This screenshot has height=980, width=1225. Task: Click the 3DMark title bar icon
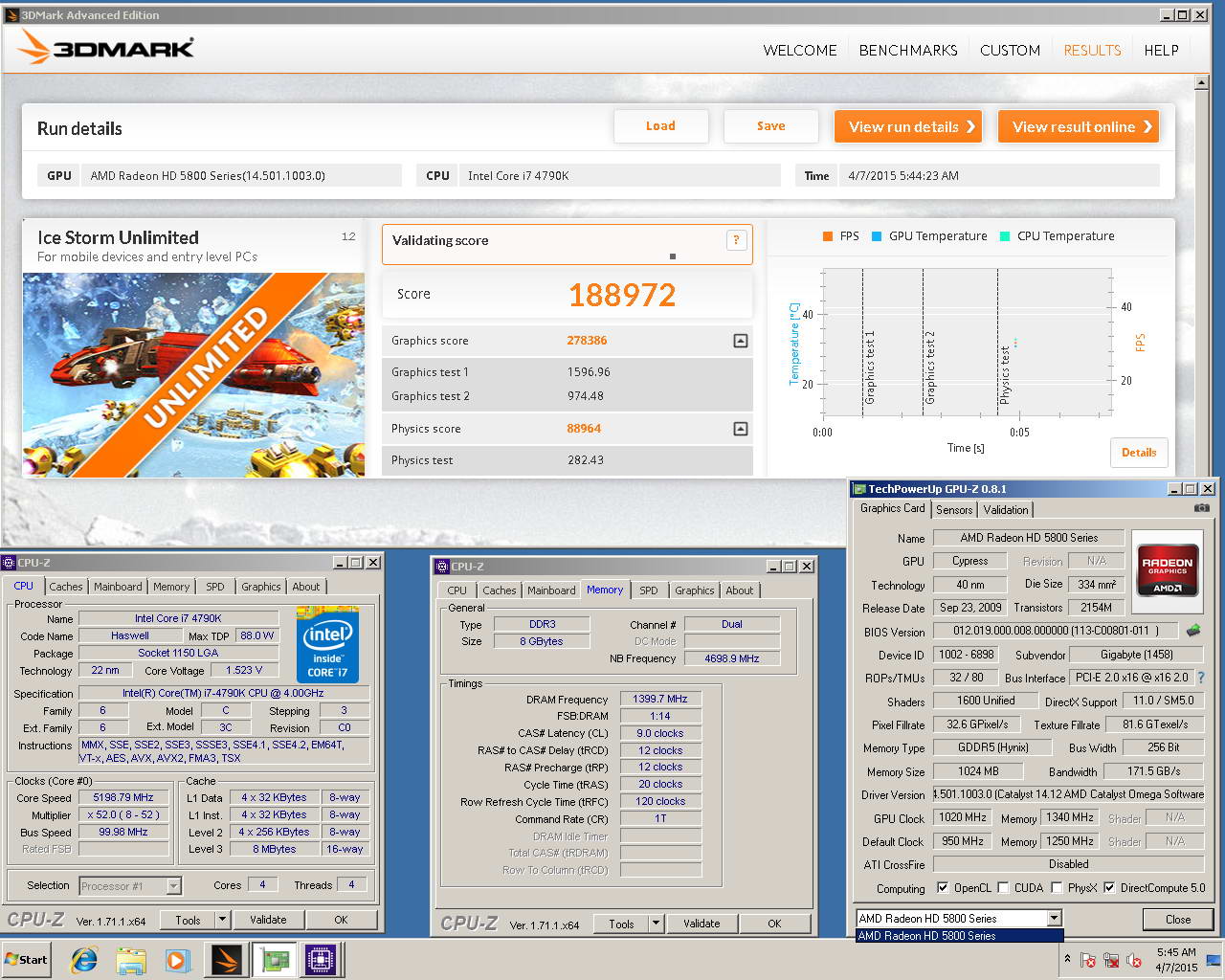tap(11, 14)
